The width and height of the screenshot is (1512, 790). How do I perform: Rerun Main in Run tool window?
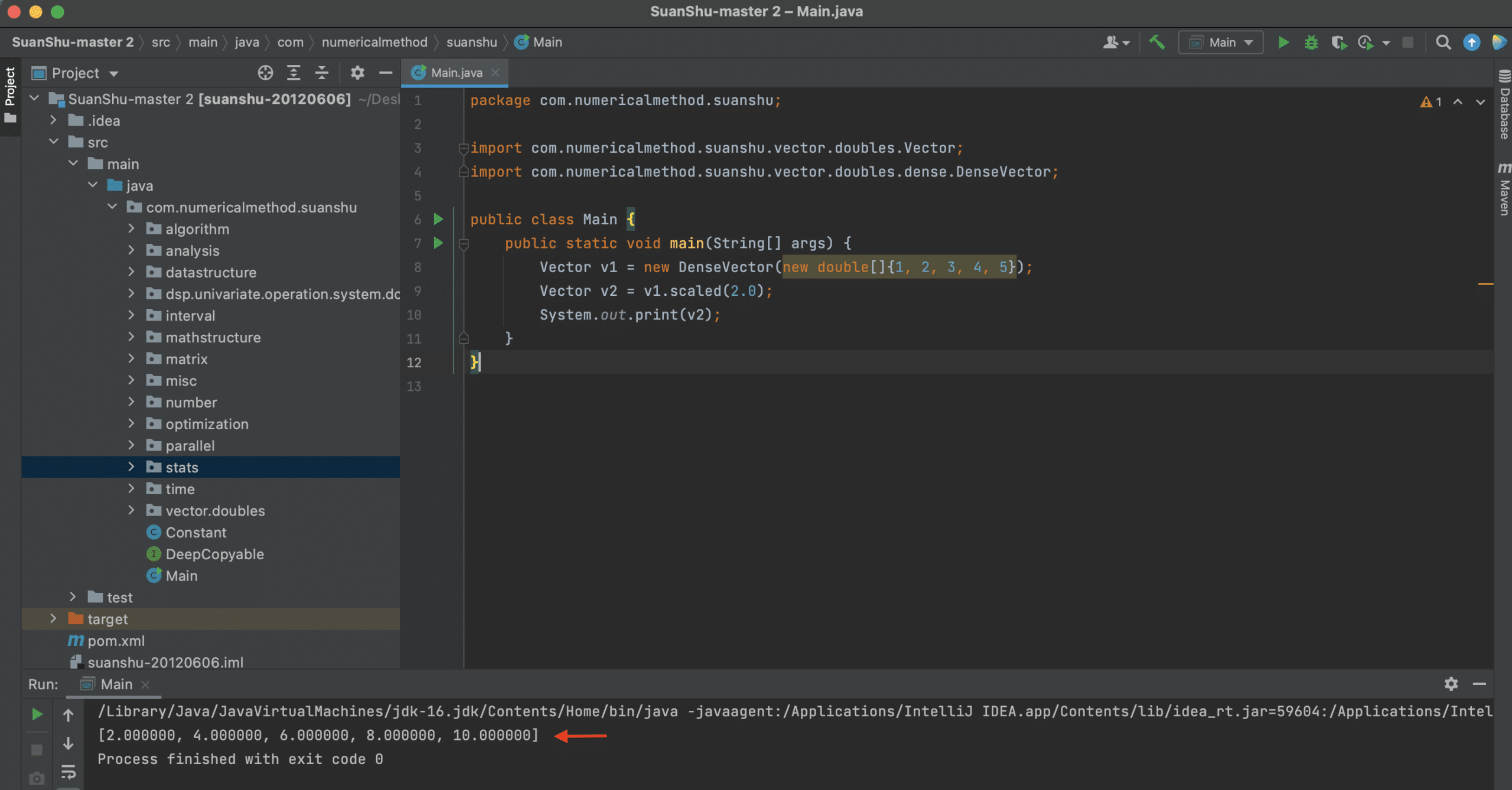pyautogui.click(x=37, y=714)
